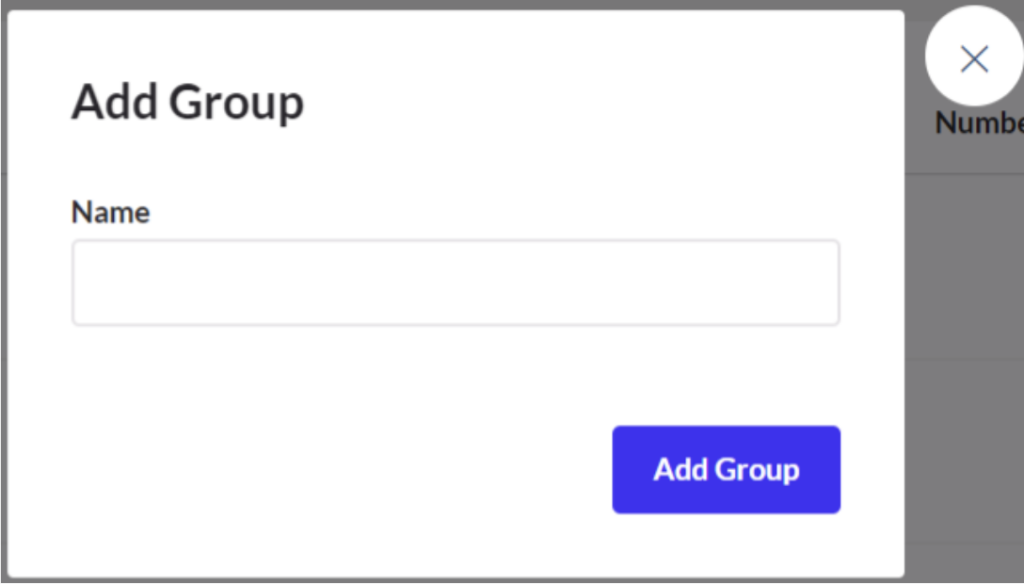Click the partially hidden Number column header
The width and height of the screenshot is (1024, 584).
click(x=979, y=123)
